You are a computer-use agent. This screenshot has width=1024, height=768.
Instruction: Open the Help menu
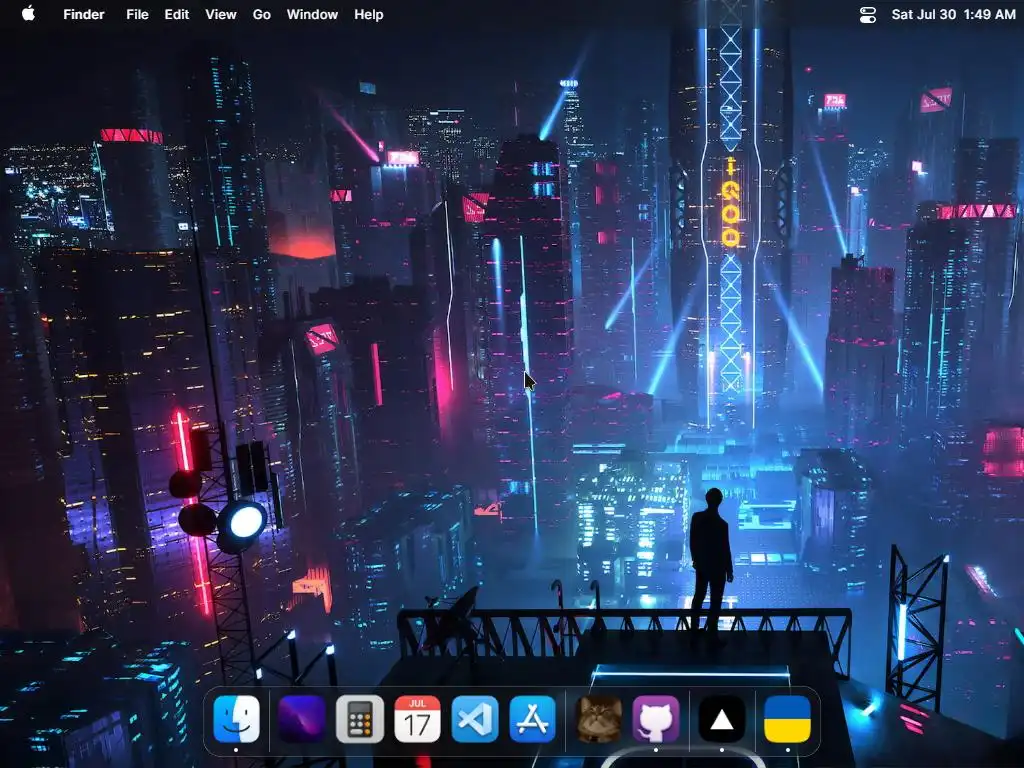tap(368, 14)
